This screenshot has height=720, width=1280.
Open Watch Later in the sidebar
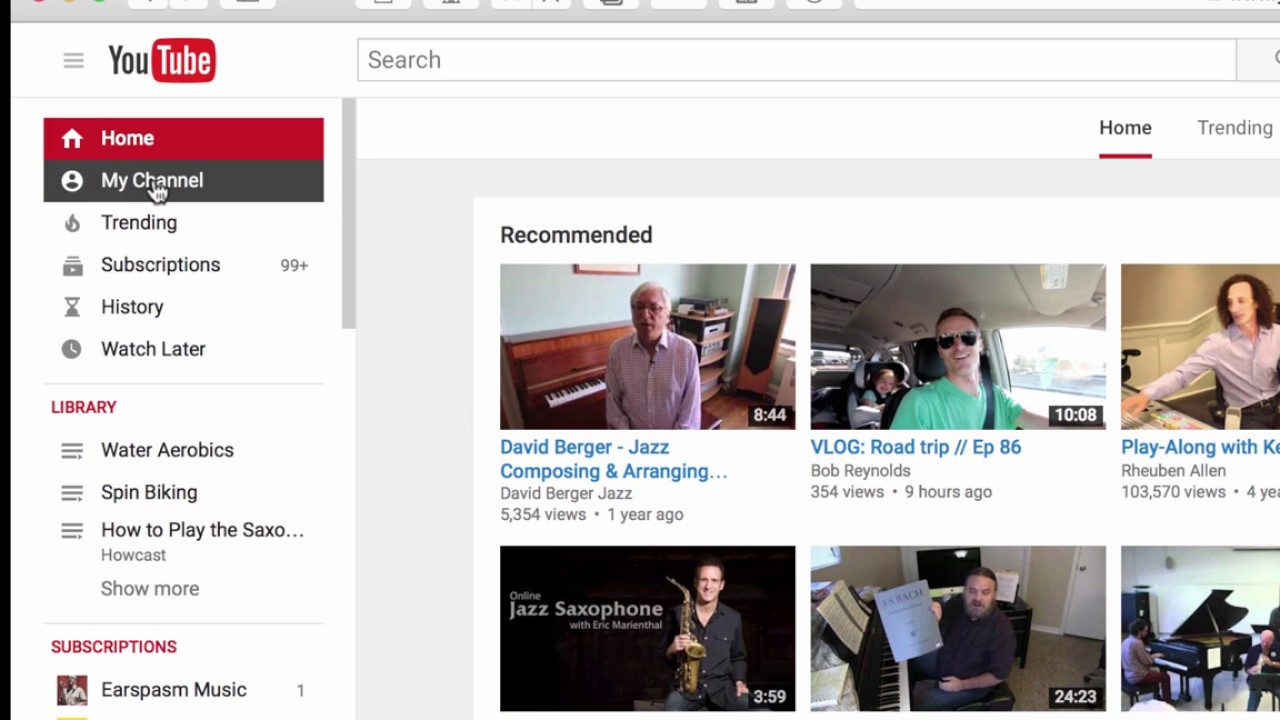[x=183, y=349]
